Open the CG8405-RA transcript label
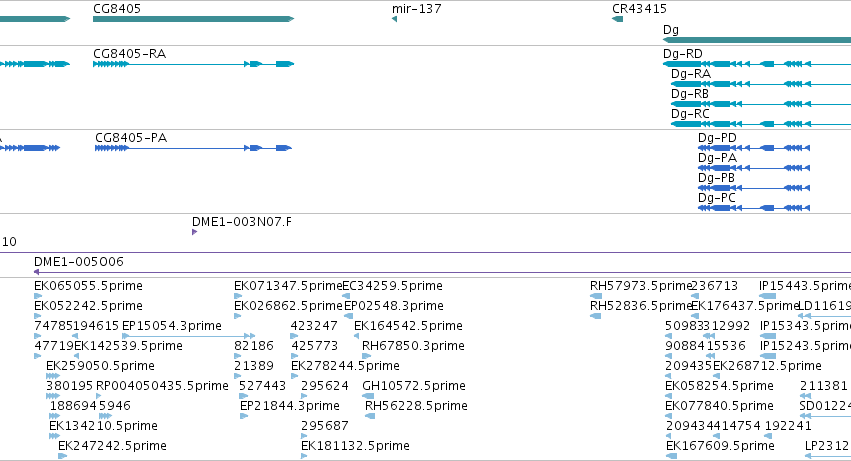851x461 pixels. pyautogui.click(x=130, y=54)
